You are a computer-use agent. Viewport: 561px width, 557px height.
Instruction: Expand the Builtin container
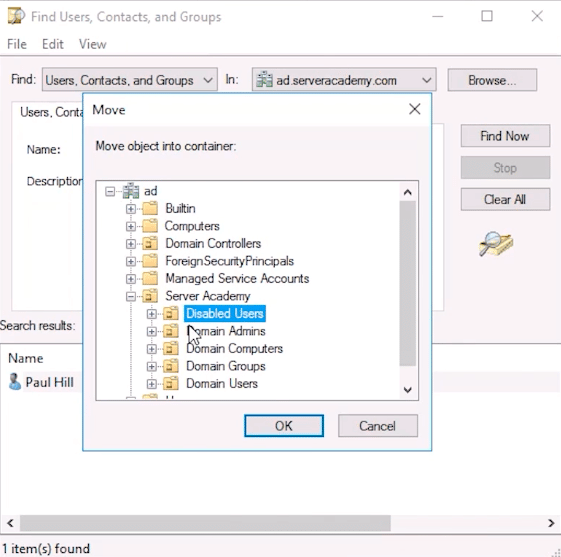pyautogui.click(x=131, y=209)
